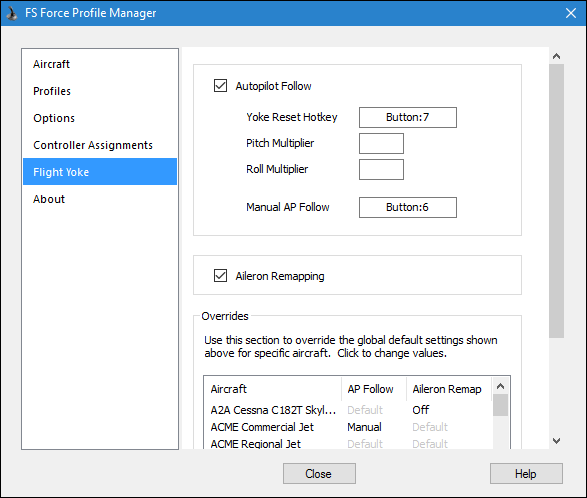The height and width of the screenshot is (498, 587).
Task: Uncheck the Aileron Remapping checkbox
Action: [x=220, y=276]
